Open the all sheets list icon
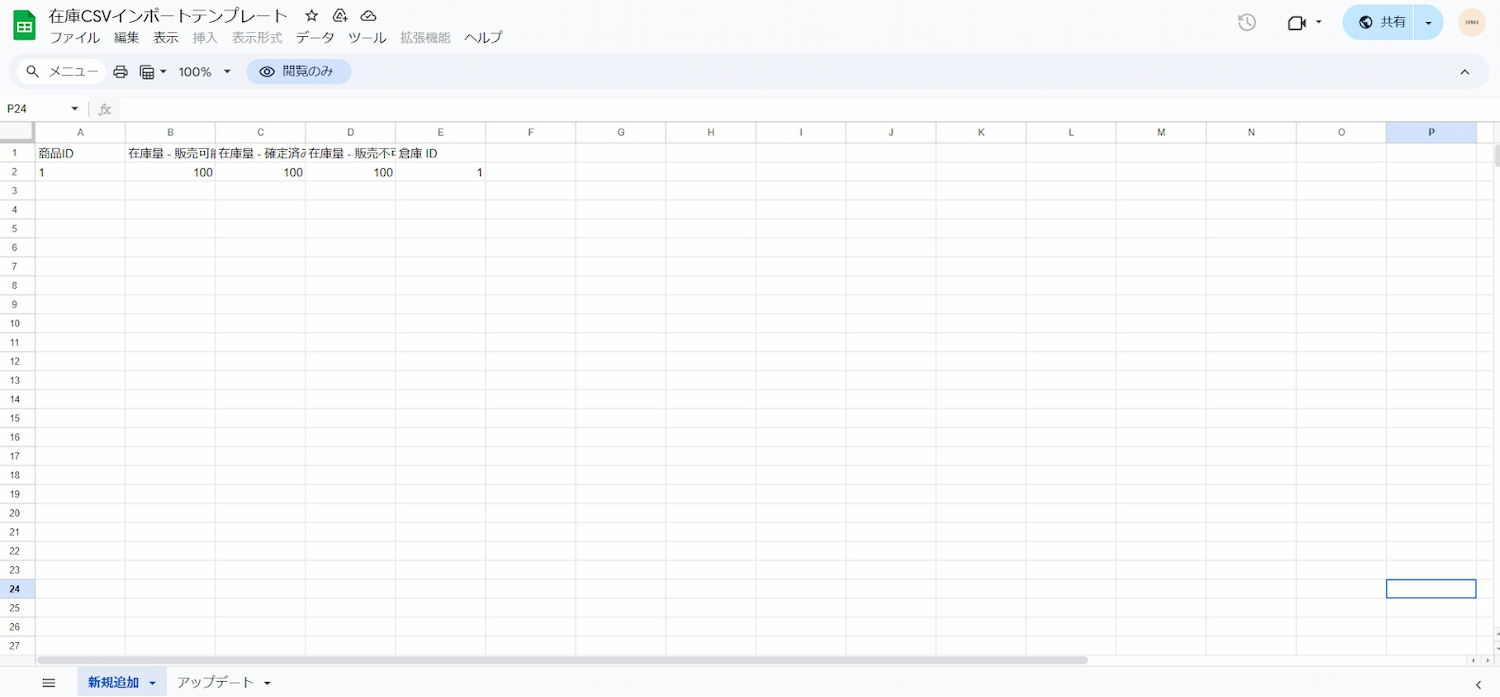 [x=48, y=683]
